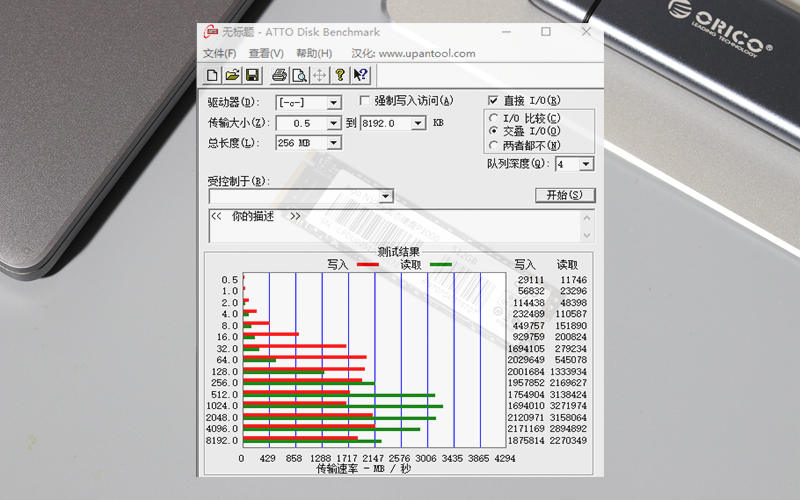Click read value 11746 in results
800x500 pixels.
click(x=573, y=280)
